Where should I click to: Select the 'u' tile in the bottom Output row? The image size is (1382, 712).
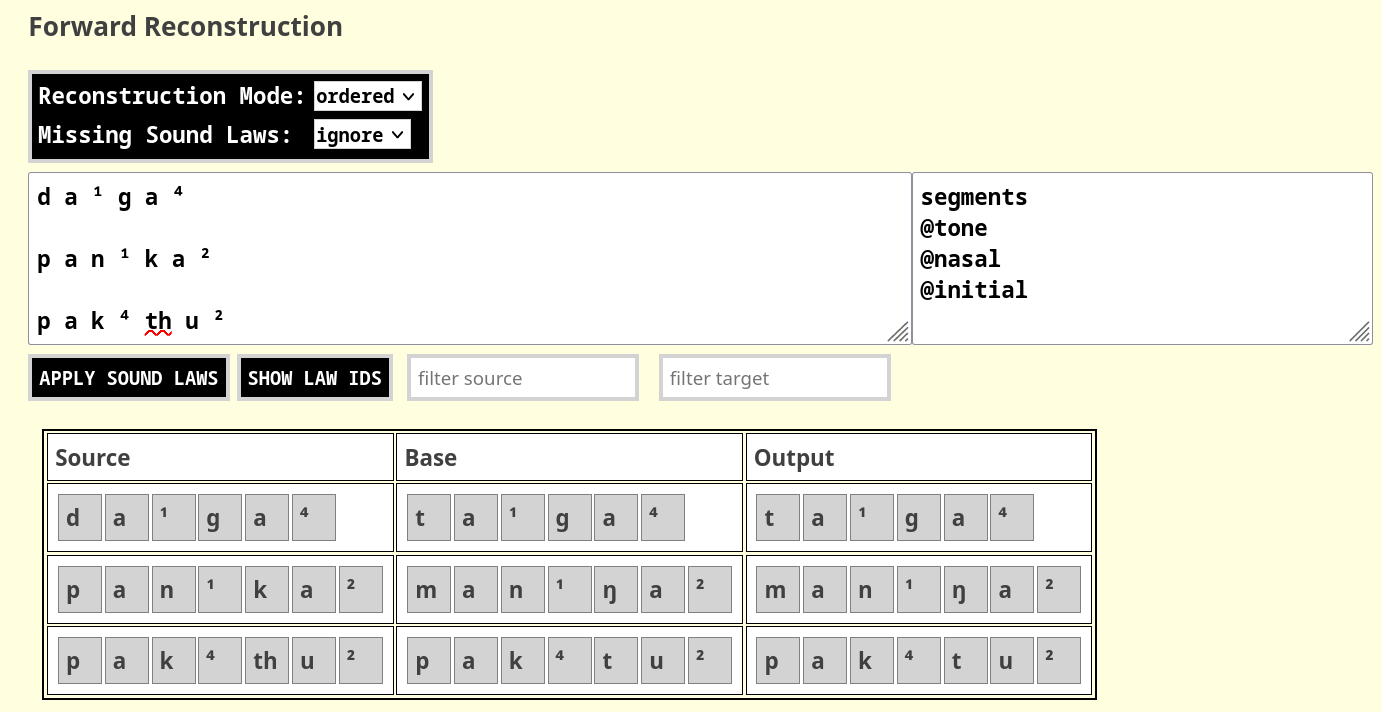[1011, 660]
